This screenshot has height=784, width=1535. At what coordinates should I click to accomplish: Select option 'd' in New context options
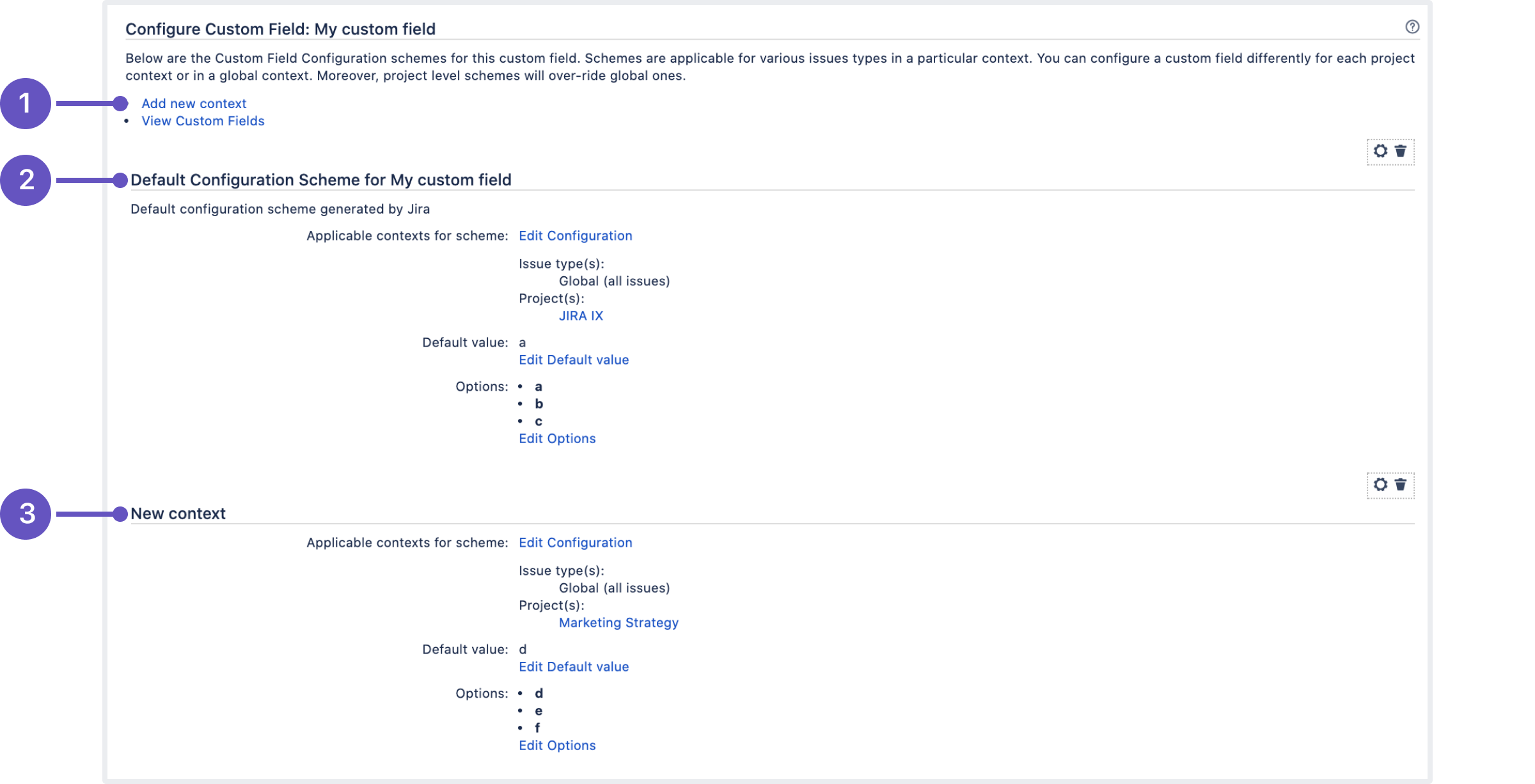click(x=539, y=693)
